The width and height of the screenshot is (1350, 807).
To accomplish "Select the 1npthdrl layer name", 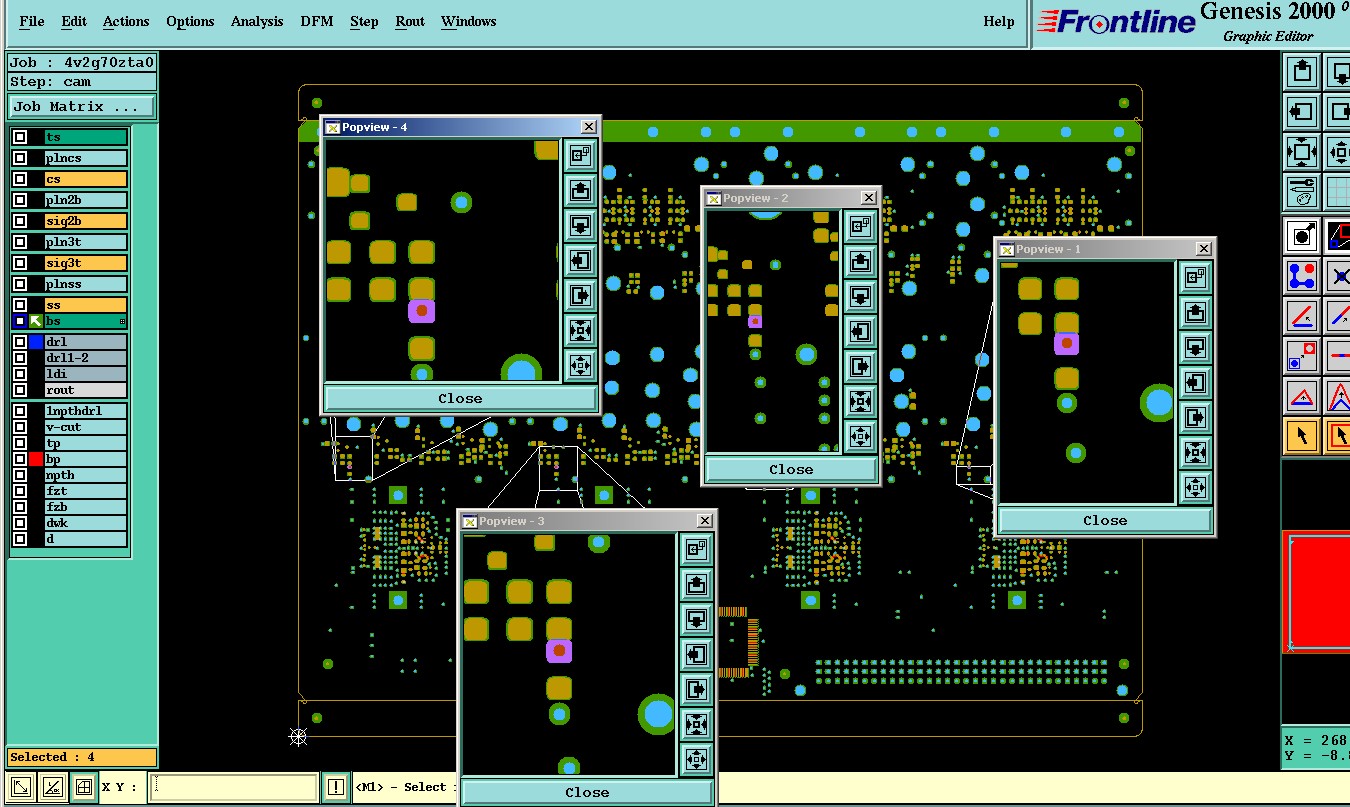I will click(x=86, y=411).
